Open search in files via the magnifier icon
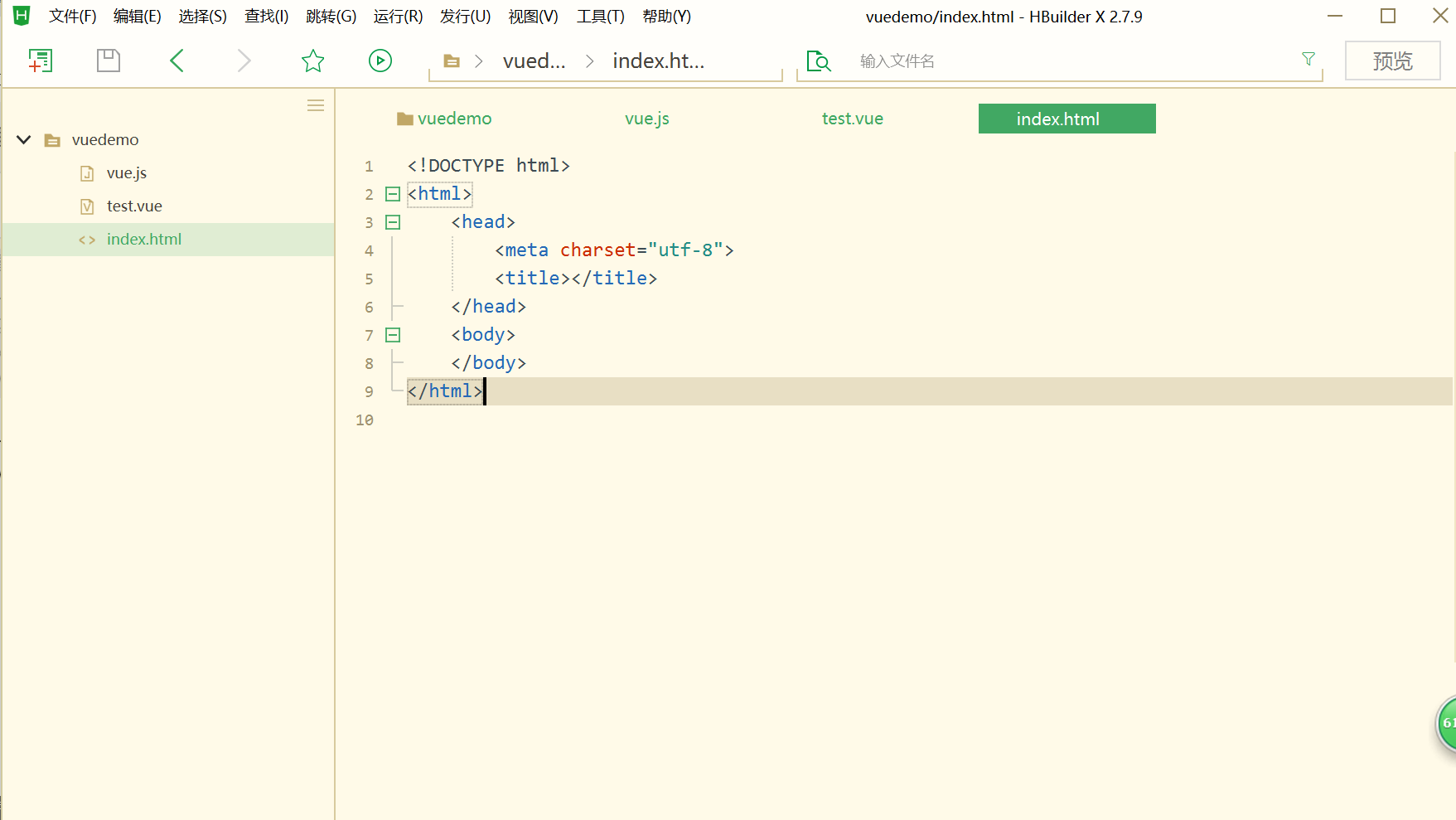This screenshot has height=820, width=1456. click(x=818, y=61)
